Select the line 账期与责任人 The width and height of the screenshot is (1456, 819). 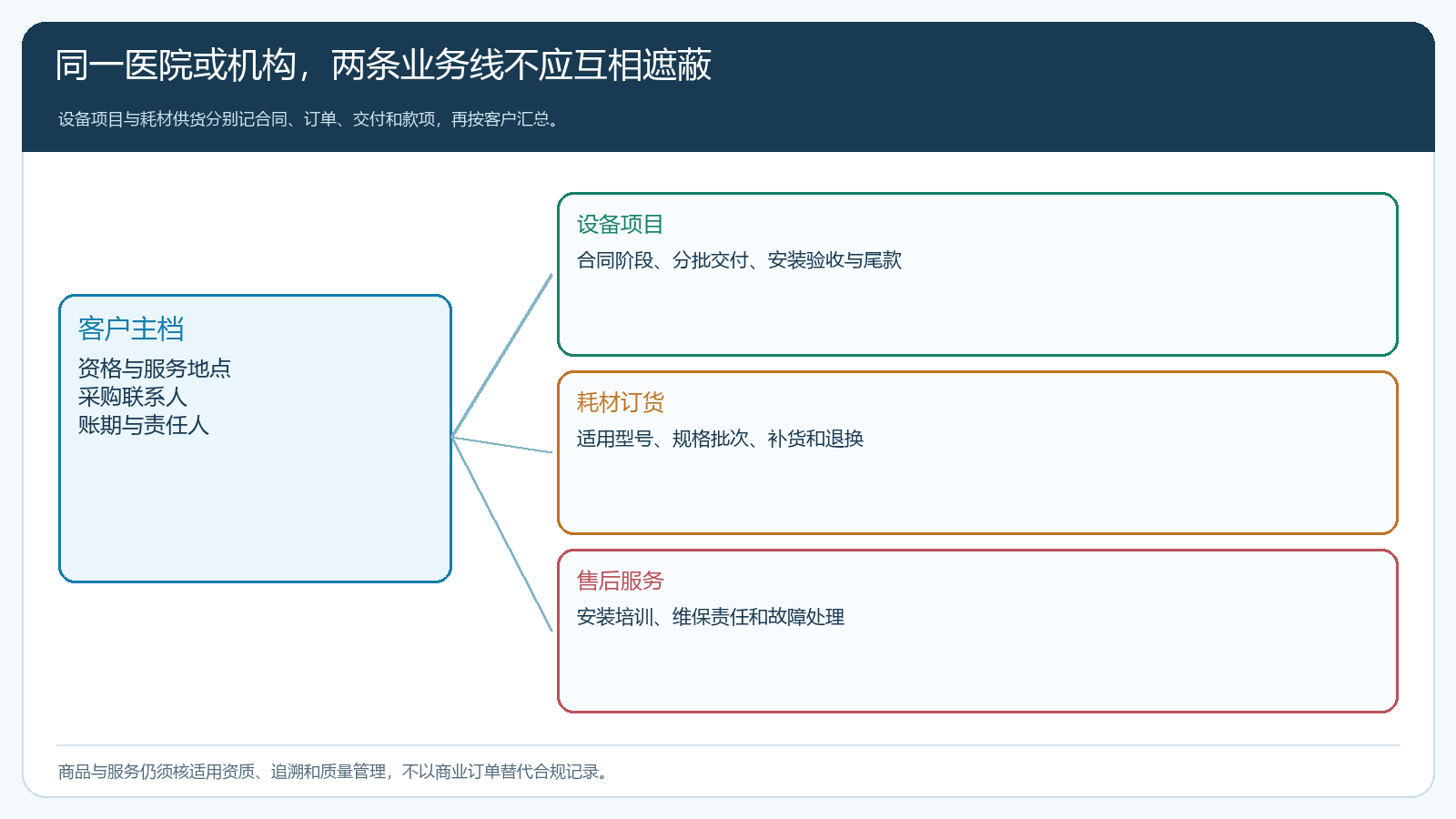(x=144, y=425)
